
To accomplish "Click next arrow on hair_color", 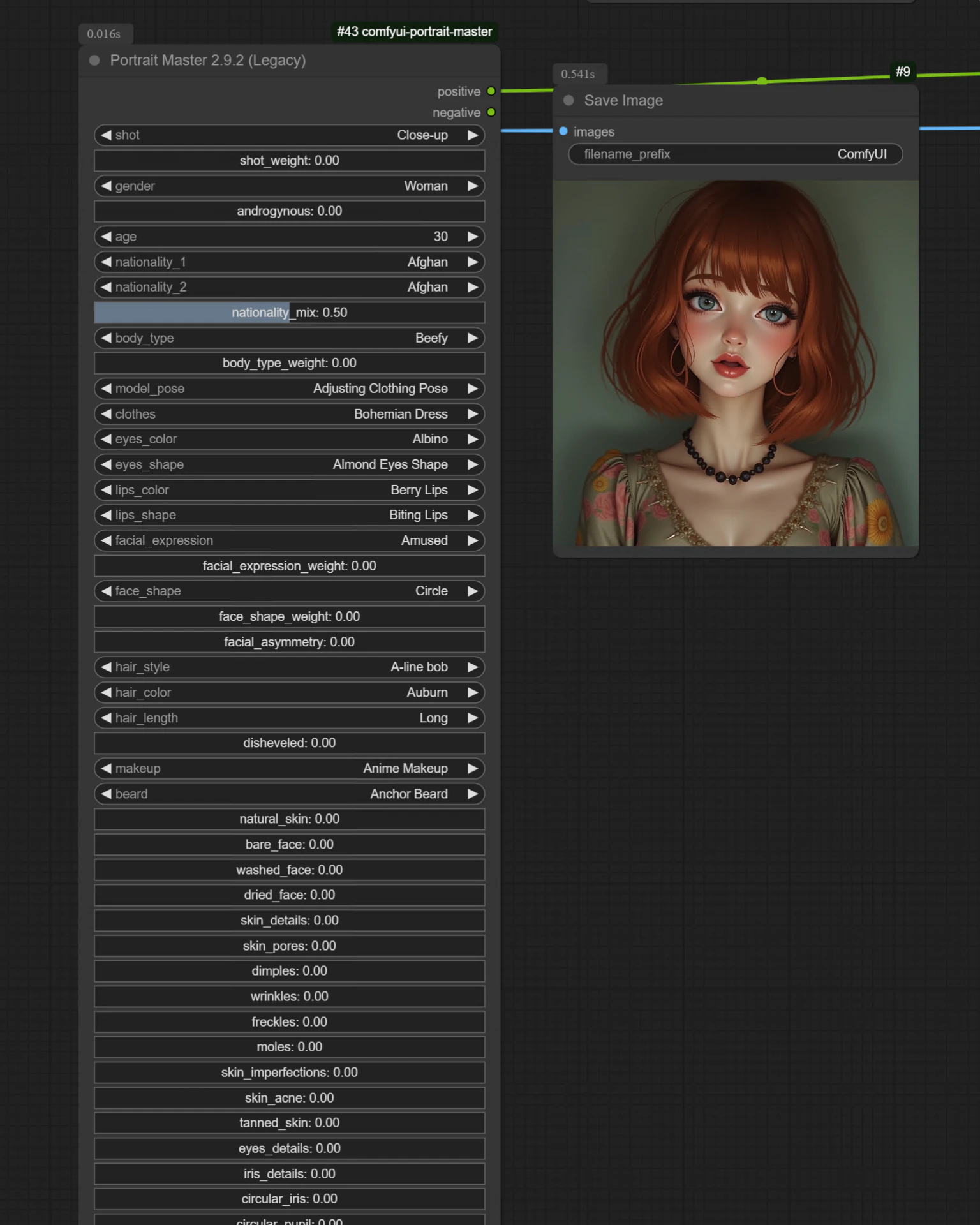I will (473, 692).
